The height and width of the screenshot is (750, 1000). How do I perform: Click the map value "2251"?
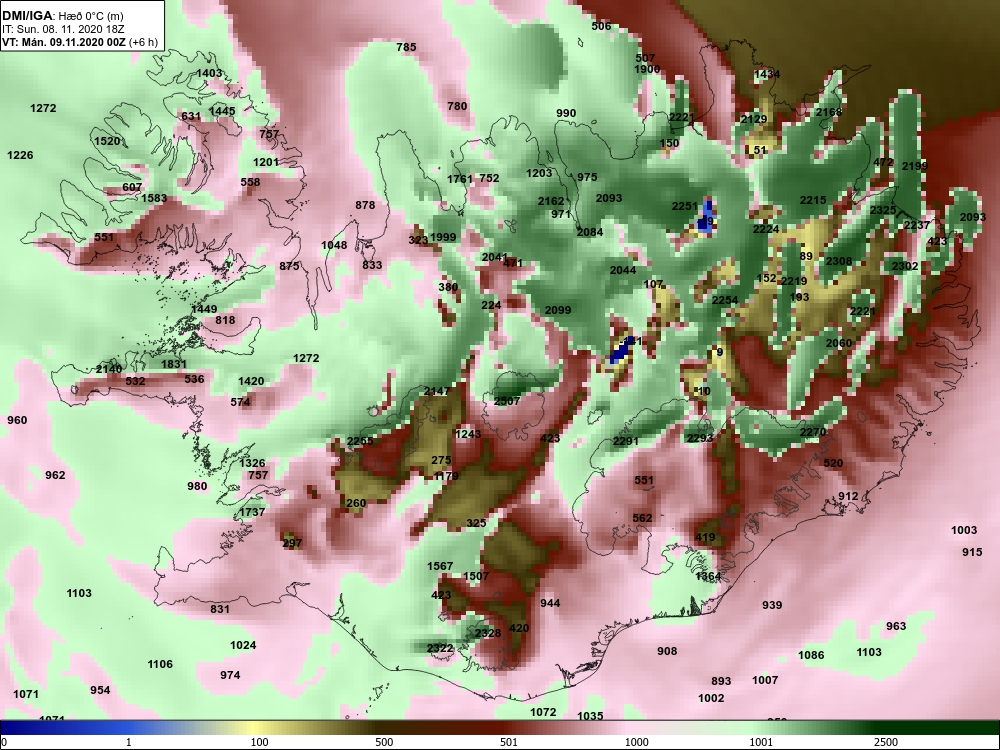pyautogui.click(x=686, y=206)
